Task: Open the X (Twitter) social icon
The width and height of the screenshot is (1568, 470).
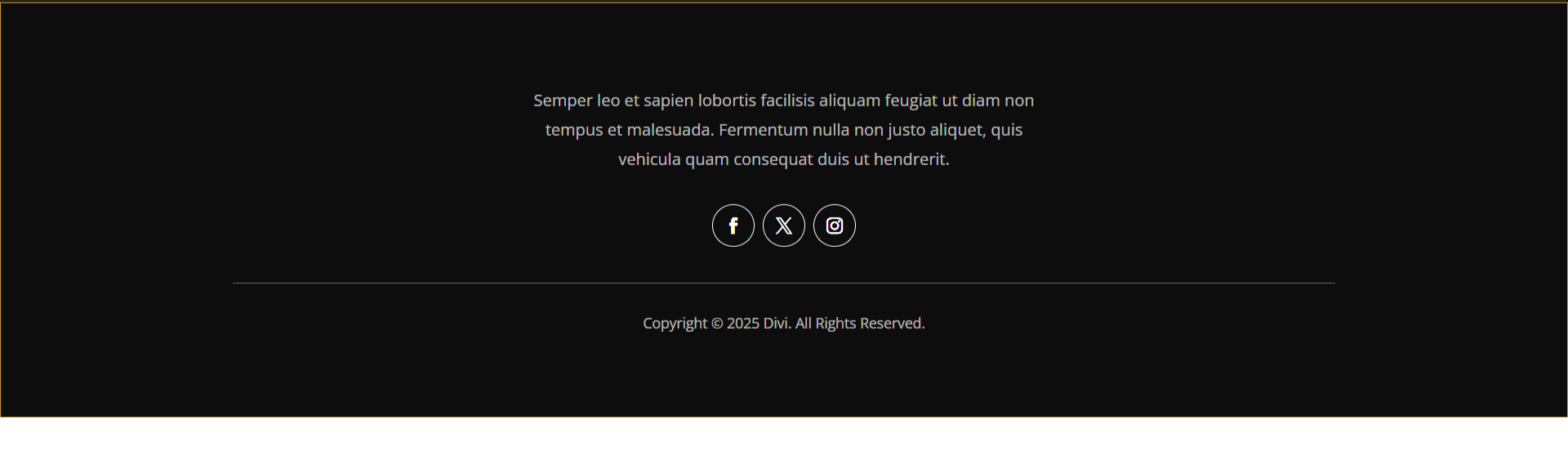Action: [784, 226]
